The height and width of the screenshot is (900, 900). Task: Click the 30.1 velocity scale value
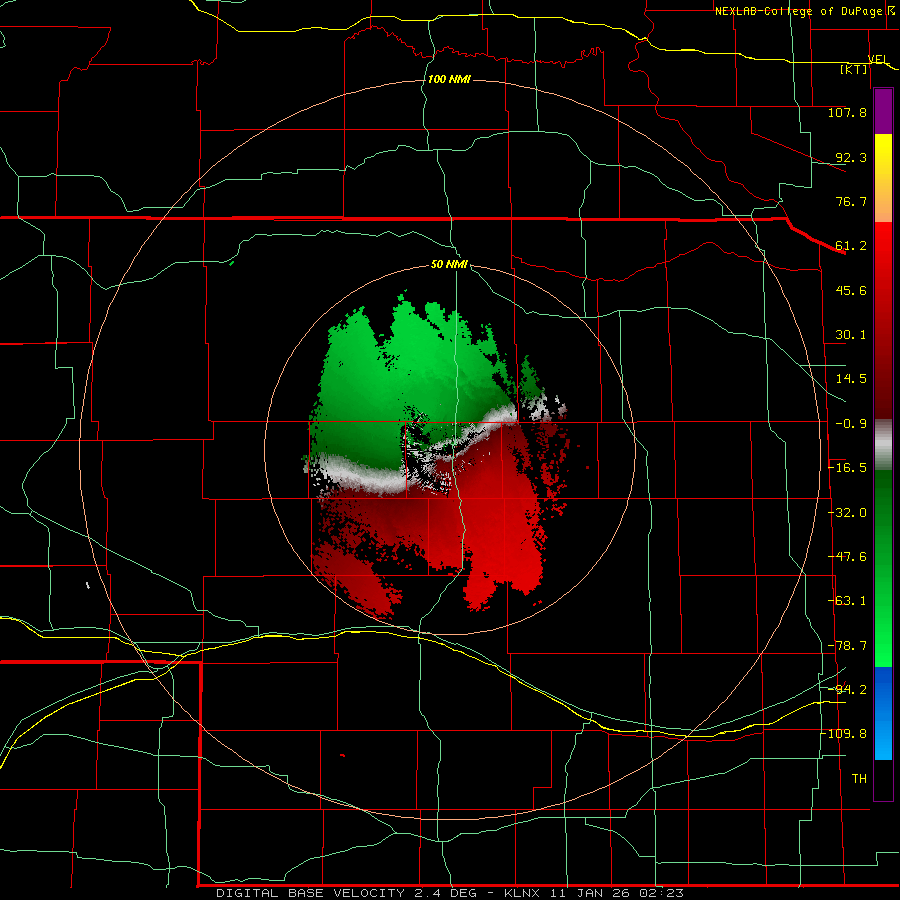[851, 335]
